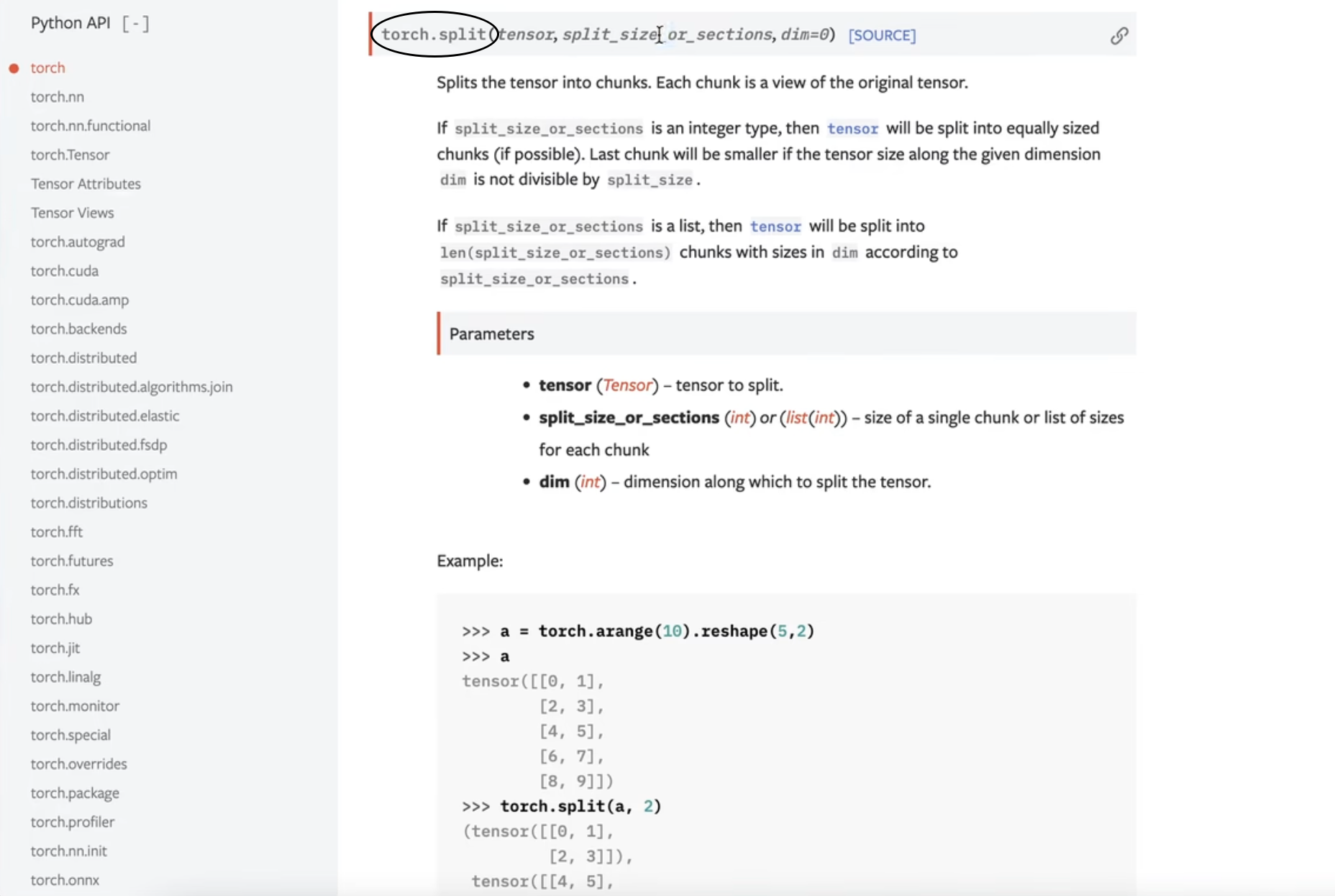Screen dimensions: 1335x896
Task: Click the 'Example:' label
Action: pyautogui.click(x=470, y=561)
